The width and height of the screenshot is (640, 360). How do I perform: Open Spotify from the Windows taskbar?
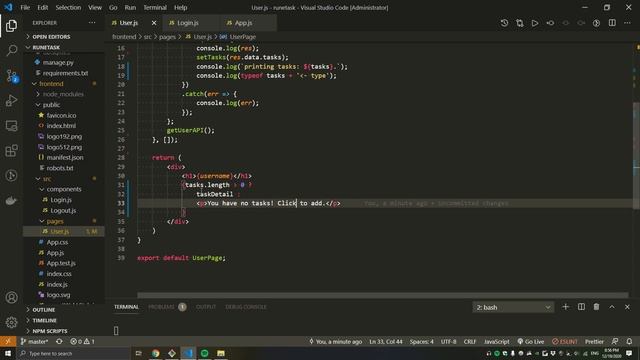[x=204, y=353]
